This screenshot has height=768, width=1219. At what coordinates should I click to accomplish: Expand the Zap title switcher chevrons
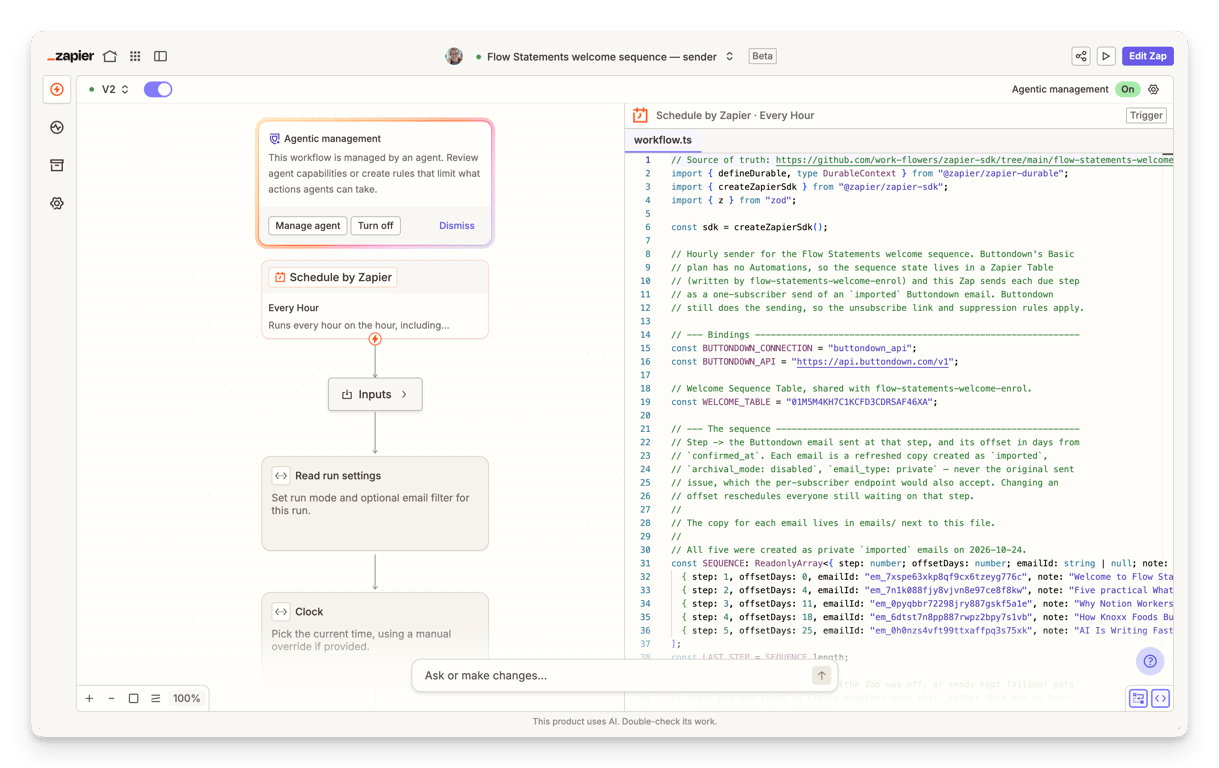(730, 56)
